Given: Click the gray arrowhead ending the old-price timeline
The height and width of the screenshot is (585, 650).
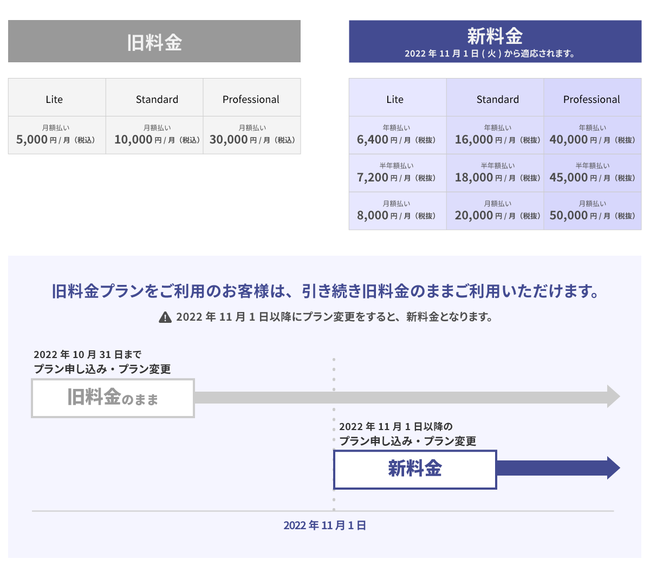Looking at the screenshot, I should point(611,397).
